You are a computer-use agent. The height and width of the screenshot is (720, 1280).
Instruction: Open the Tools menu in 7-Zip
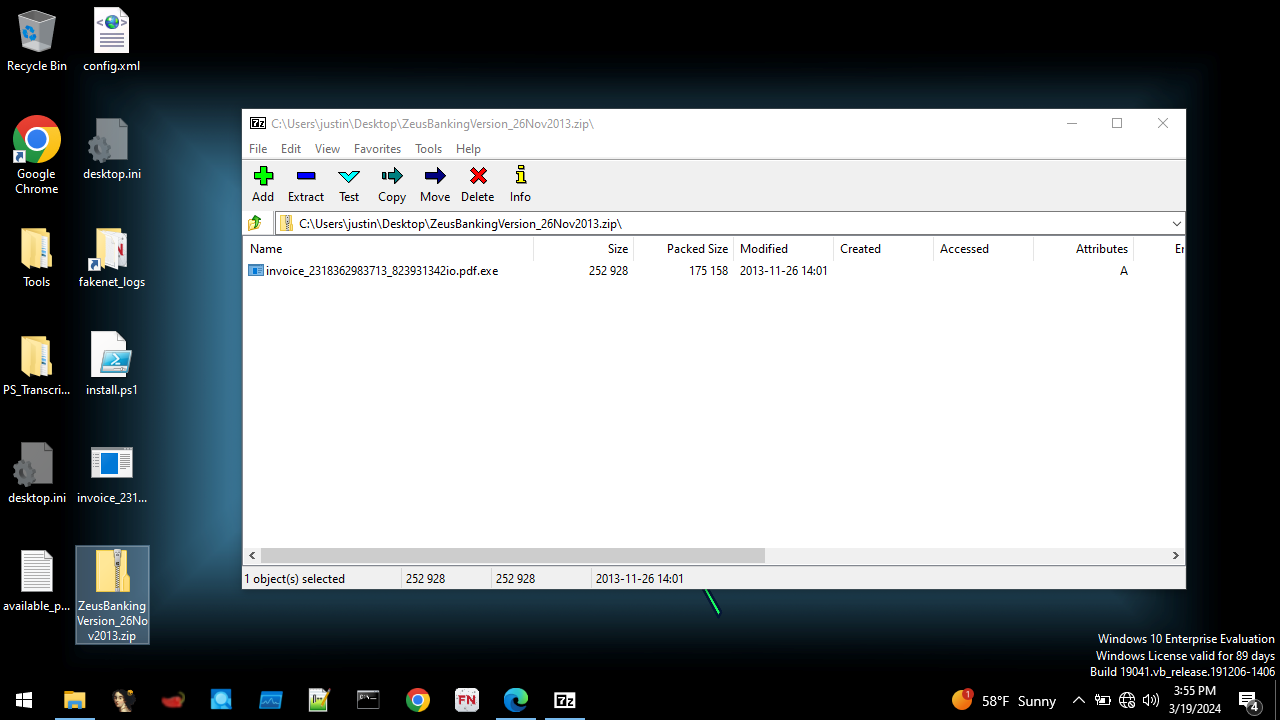(428, 148)
